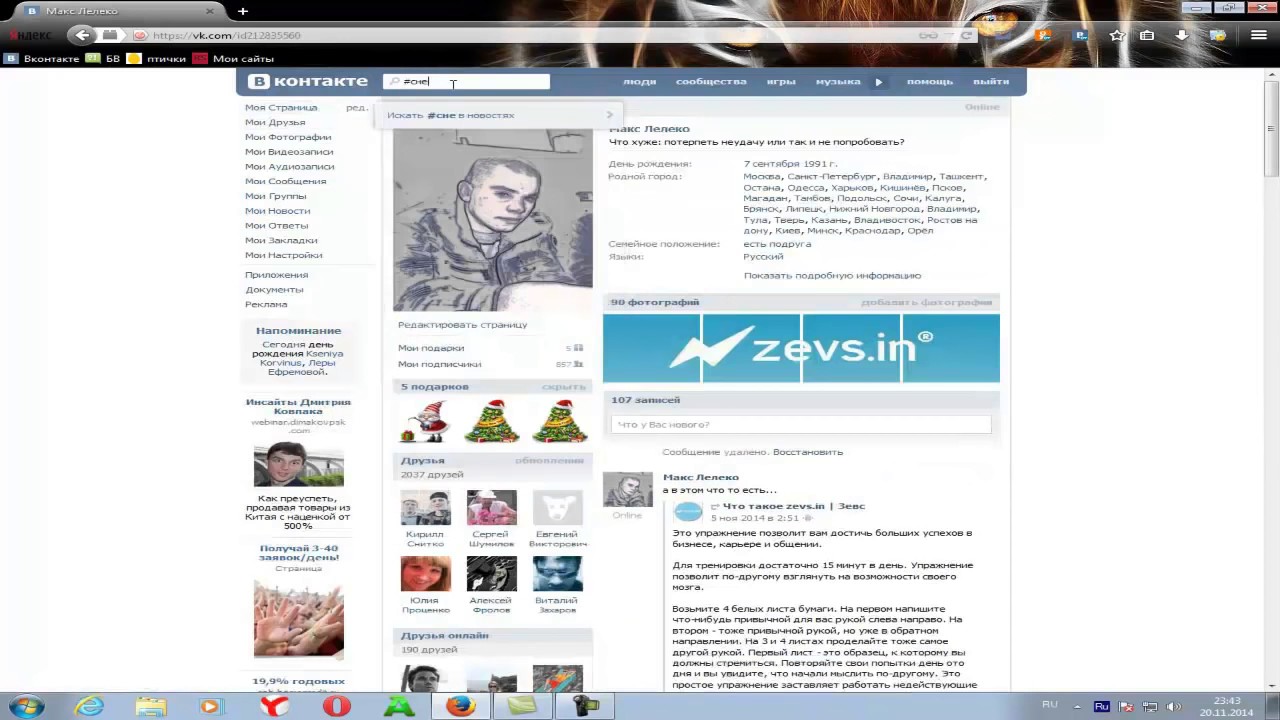1280x720 pixels.
Task: Click добавить фотографии link
Action: pos(926,302)
